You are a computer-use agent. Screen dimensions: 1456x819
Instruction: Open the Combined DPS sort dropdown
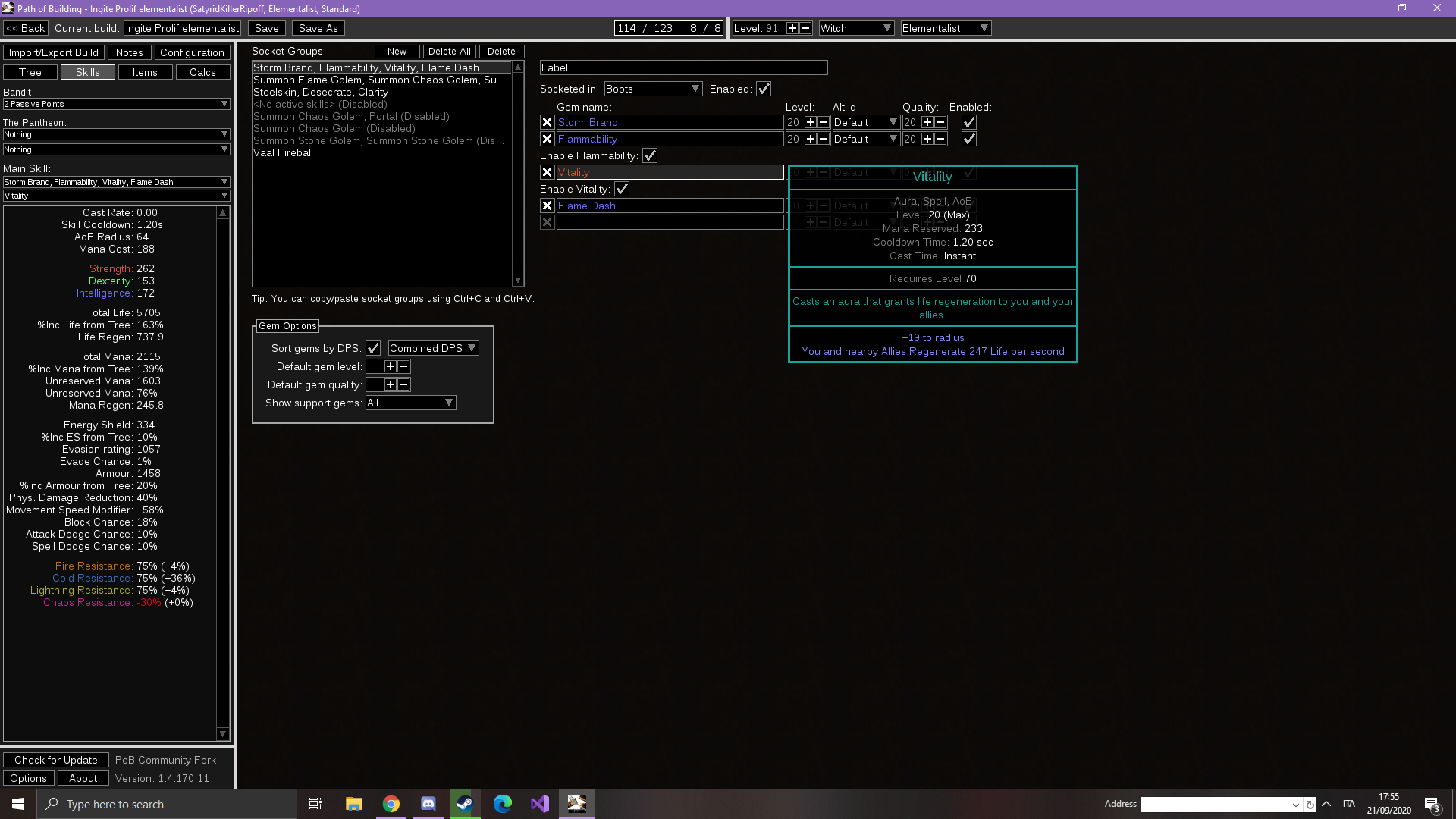tap(433, 348)
